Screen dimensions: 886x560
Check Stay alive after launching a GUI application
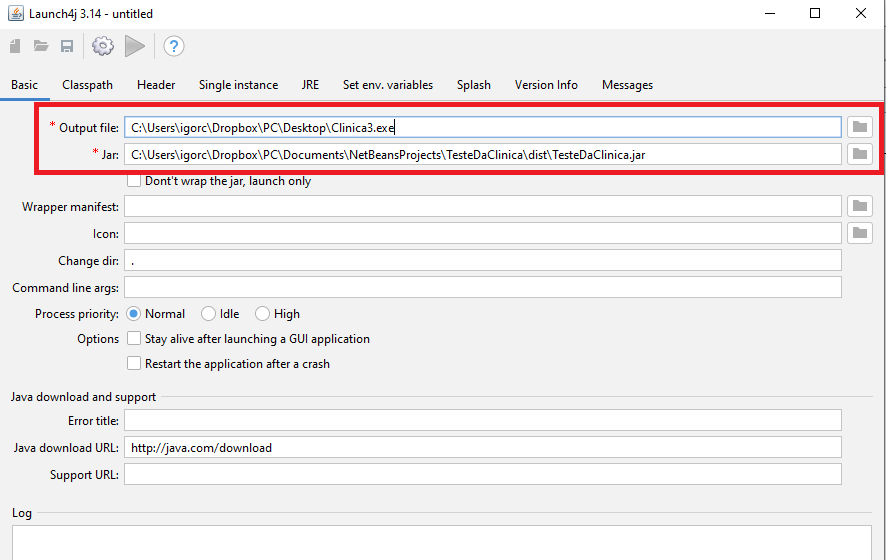pyautogui.click(x=134, y=338)
